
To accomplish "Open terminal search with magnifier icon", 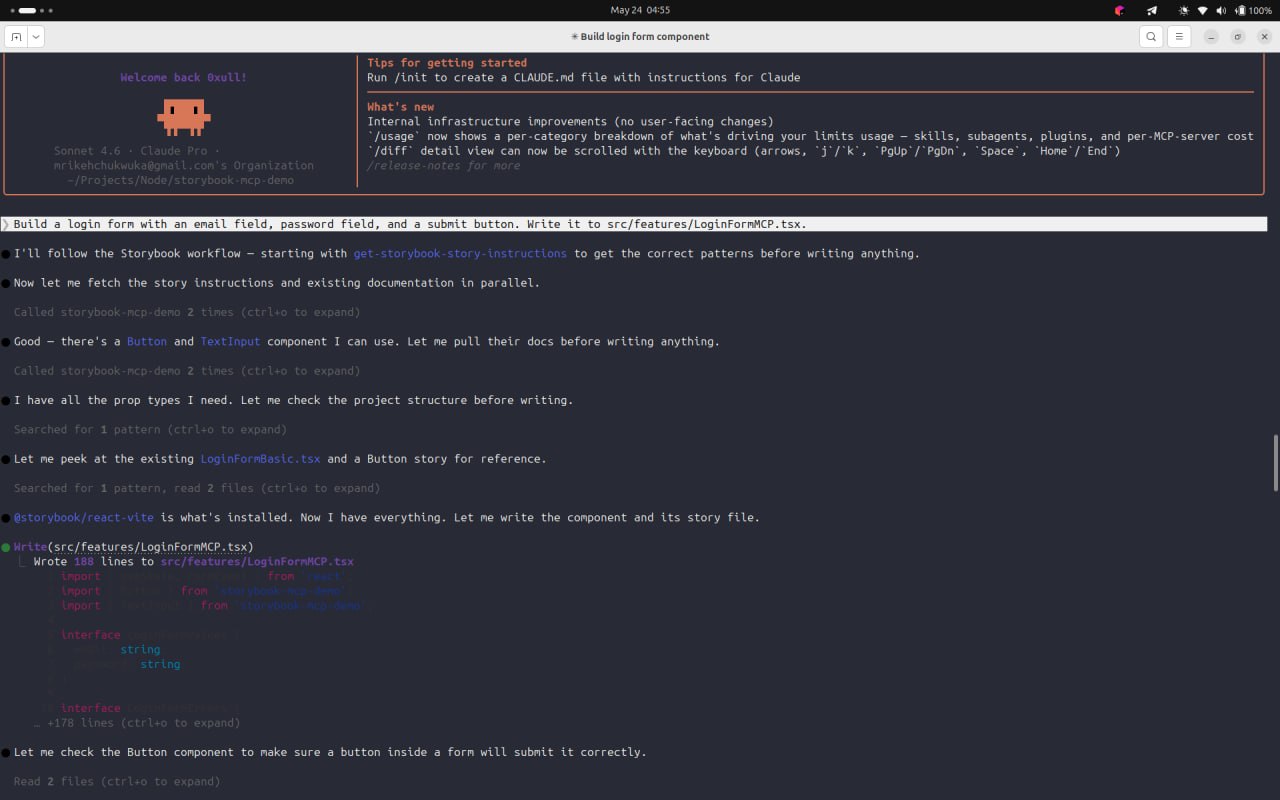I will (x=1151, y=37).
